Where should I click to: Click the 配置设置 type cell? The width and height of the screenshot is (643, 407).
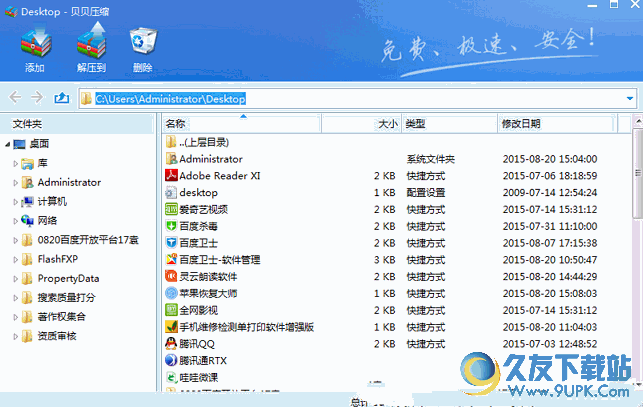pyautogui.click(x=426, y=192)
